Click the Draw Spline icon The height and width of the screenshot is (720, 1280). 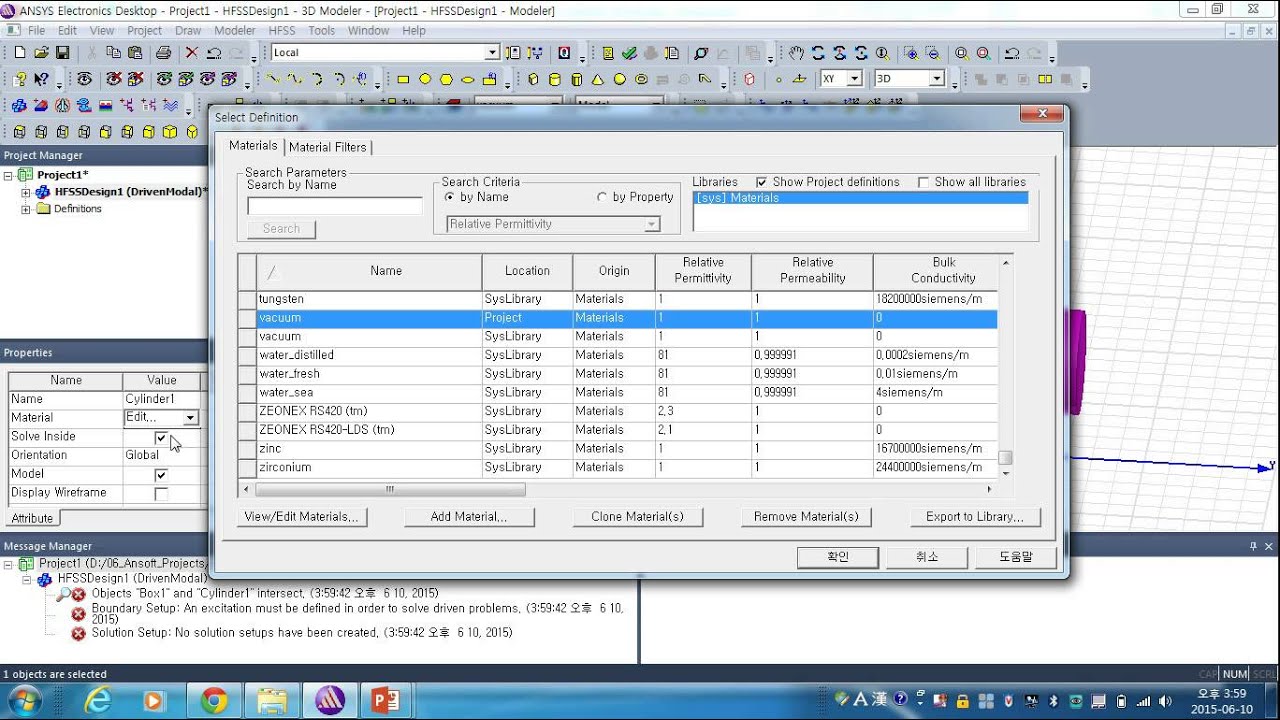click(x=295, y=79)
